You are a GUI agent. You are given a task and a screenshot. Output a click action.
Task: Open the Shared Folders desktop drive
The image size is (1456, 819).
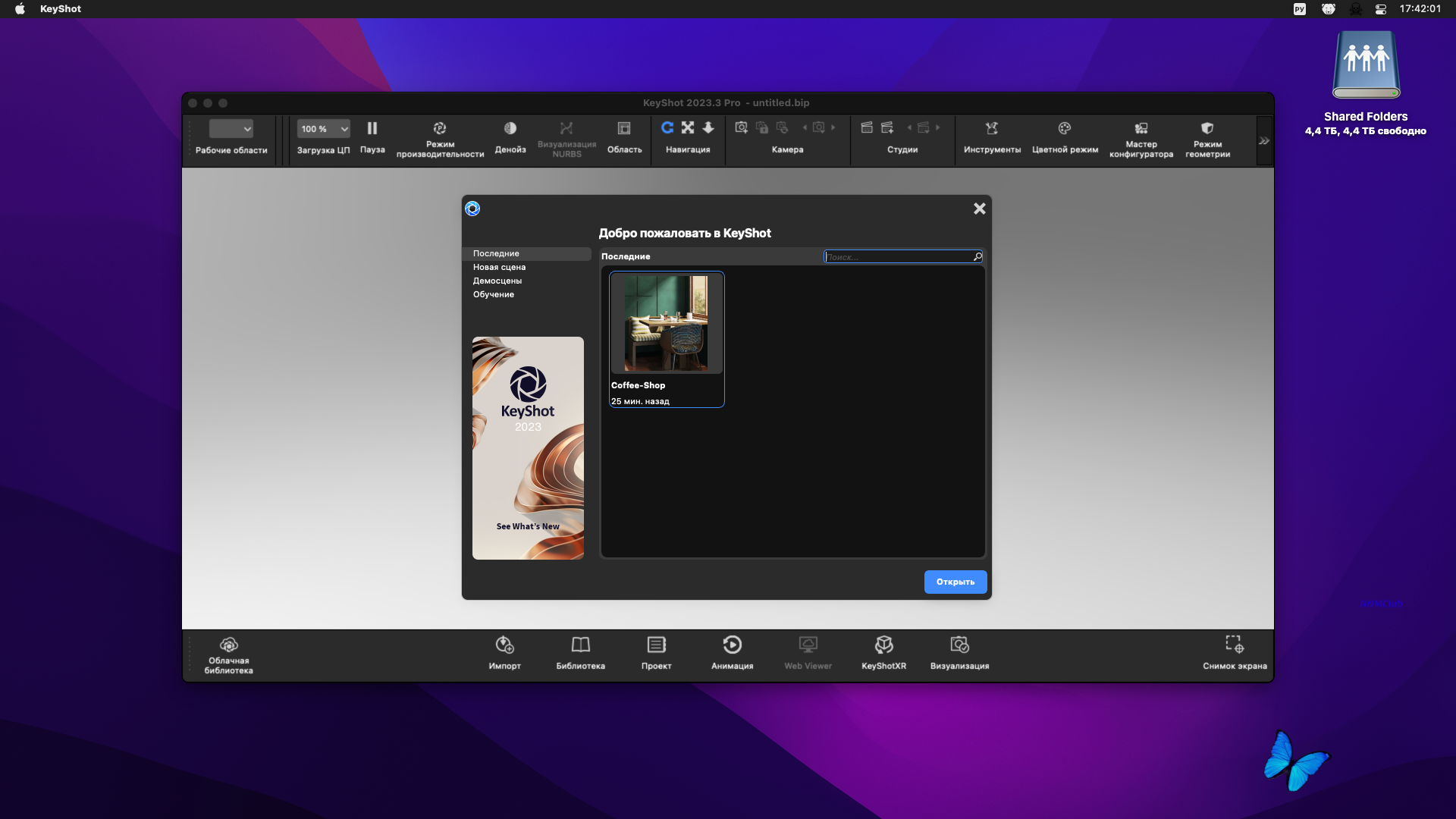coord(1366,65)
